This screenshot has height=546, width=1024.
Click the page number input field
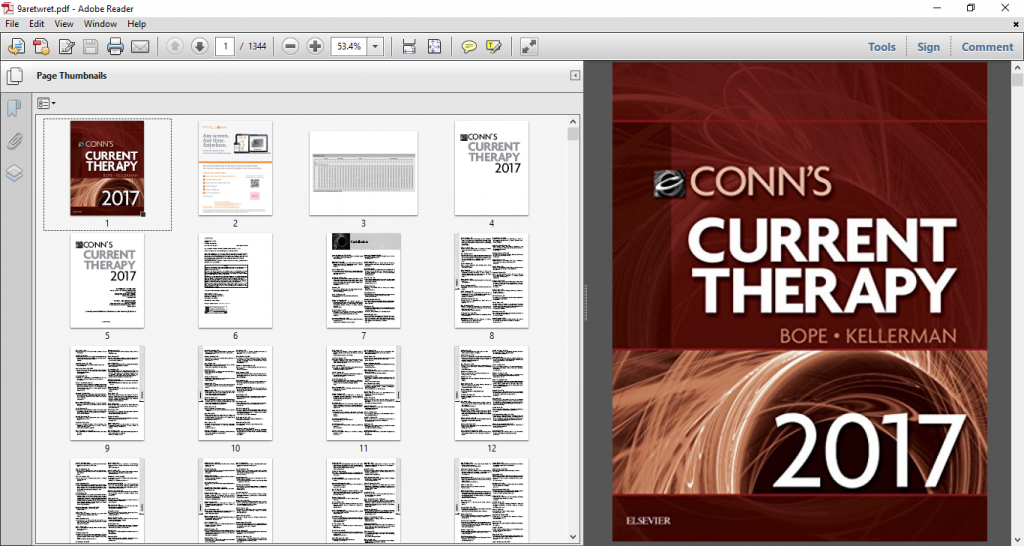[x=225, y=46]
